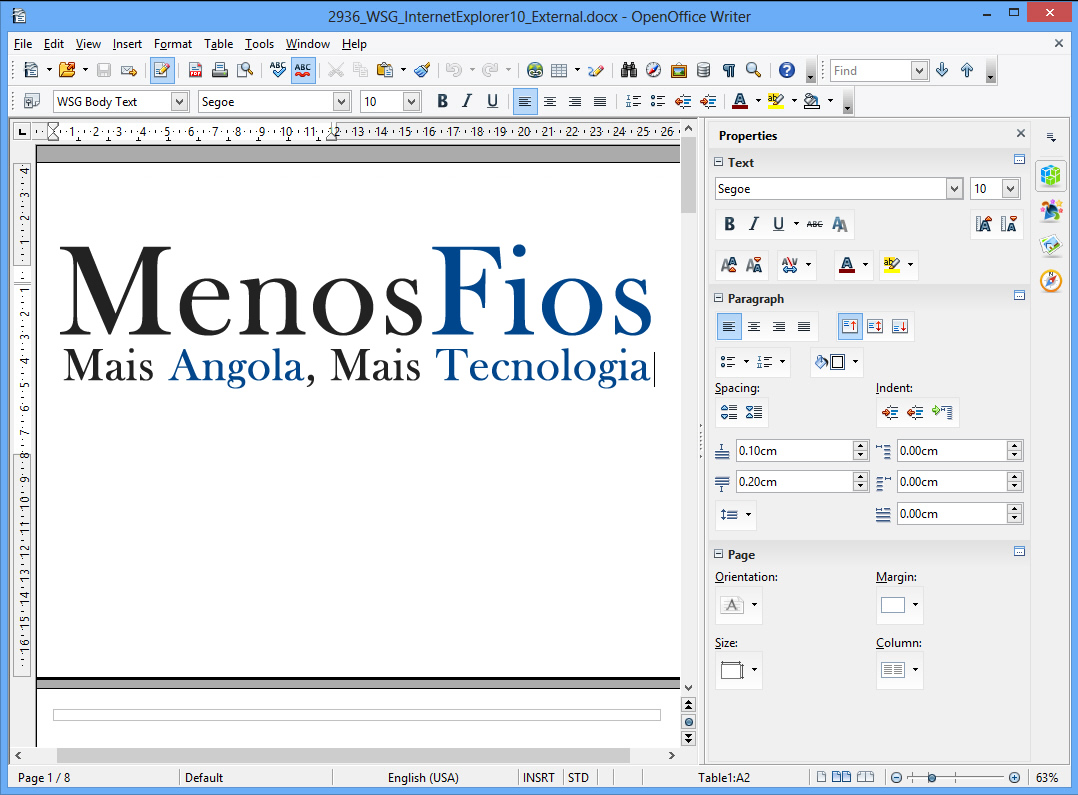The height and width of the screenshot is (795, 1078).
Task: Toggle Numbering On/Off in toolbar
Action: (633, 102)
